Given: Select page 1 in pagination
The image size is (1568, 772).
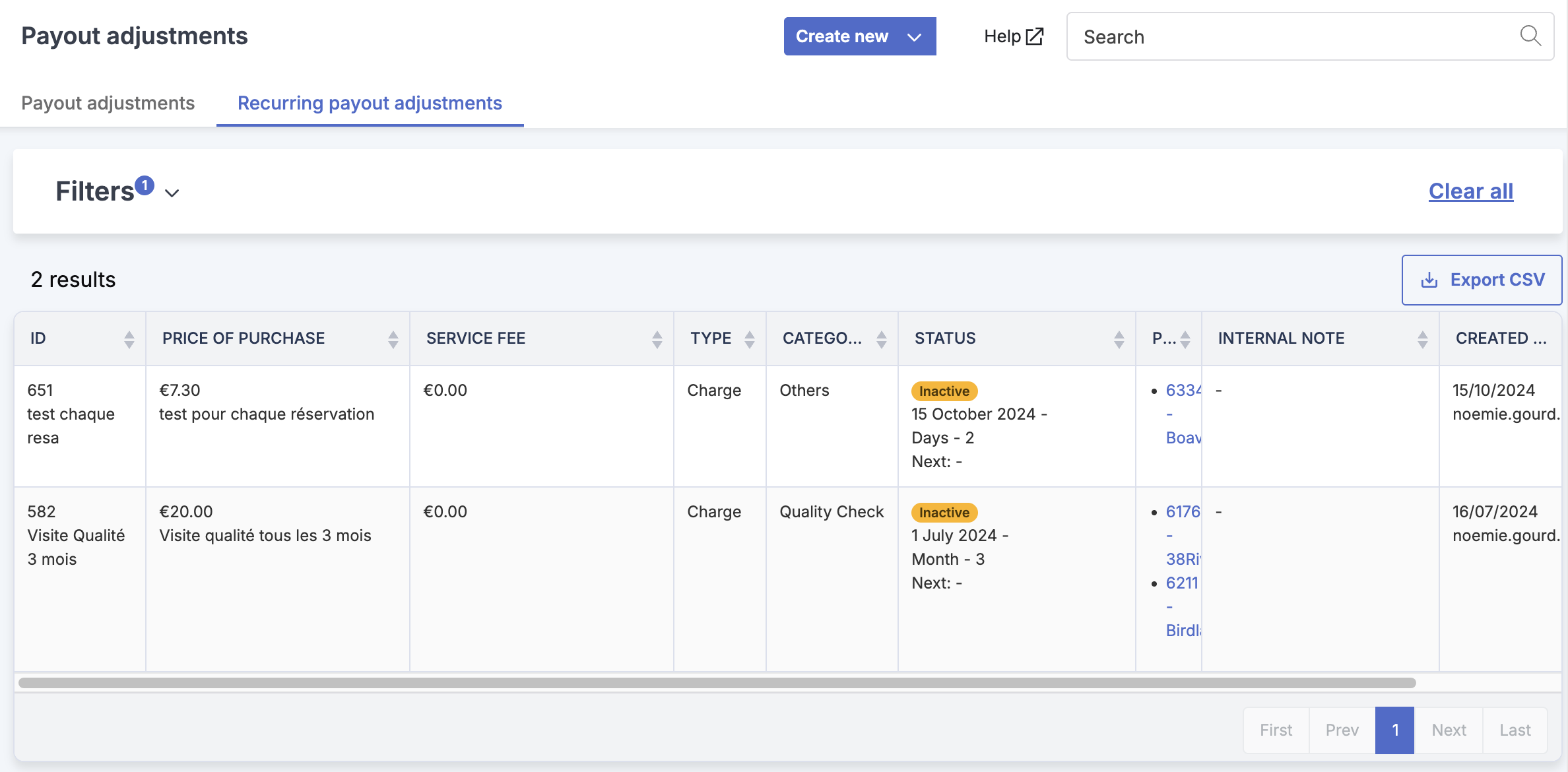Looking at the screenshot, I should 1395,730.
